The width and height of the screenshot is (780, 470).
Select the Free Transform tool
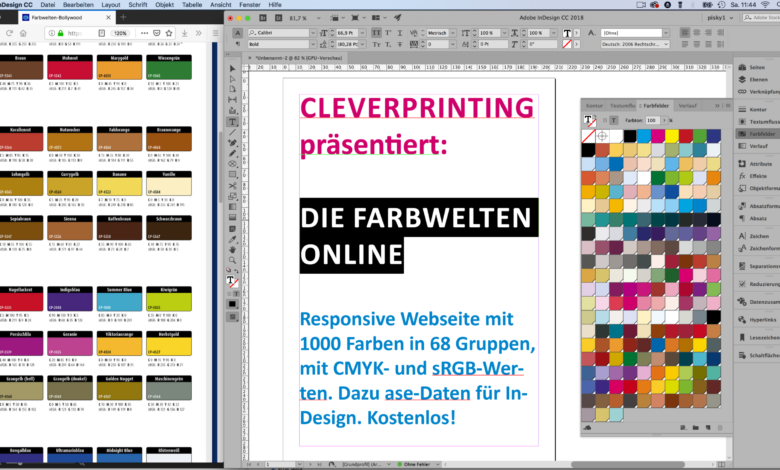232,196
